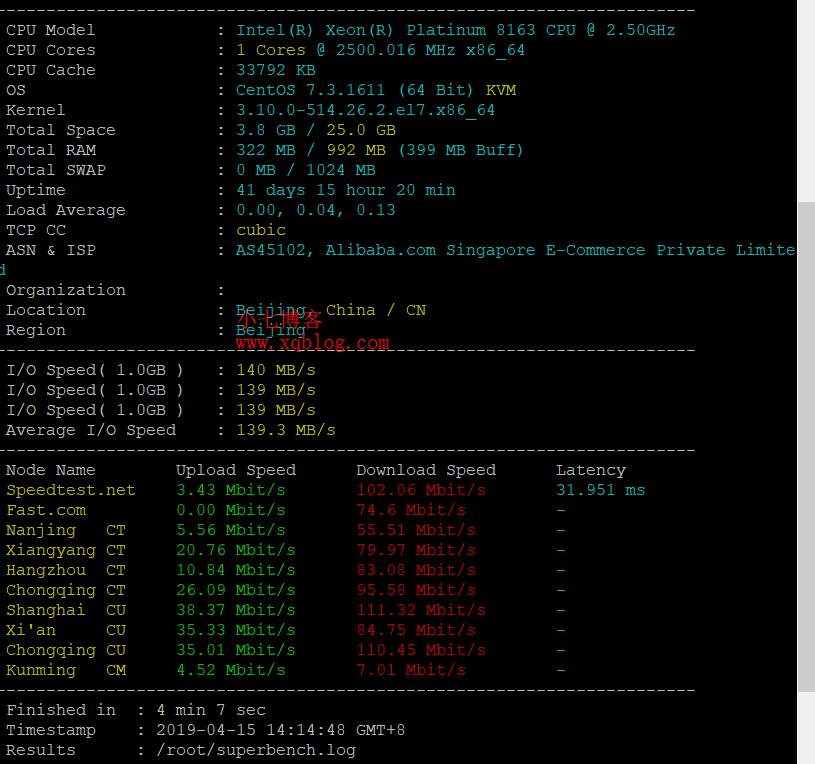The width and height of the screenshot is (815, 764).
Task: Click the 'Download Speed' column header
Action: (x=426, y=470)
